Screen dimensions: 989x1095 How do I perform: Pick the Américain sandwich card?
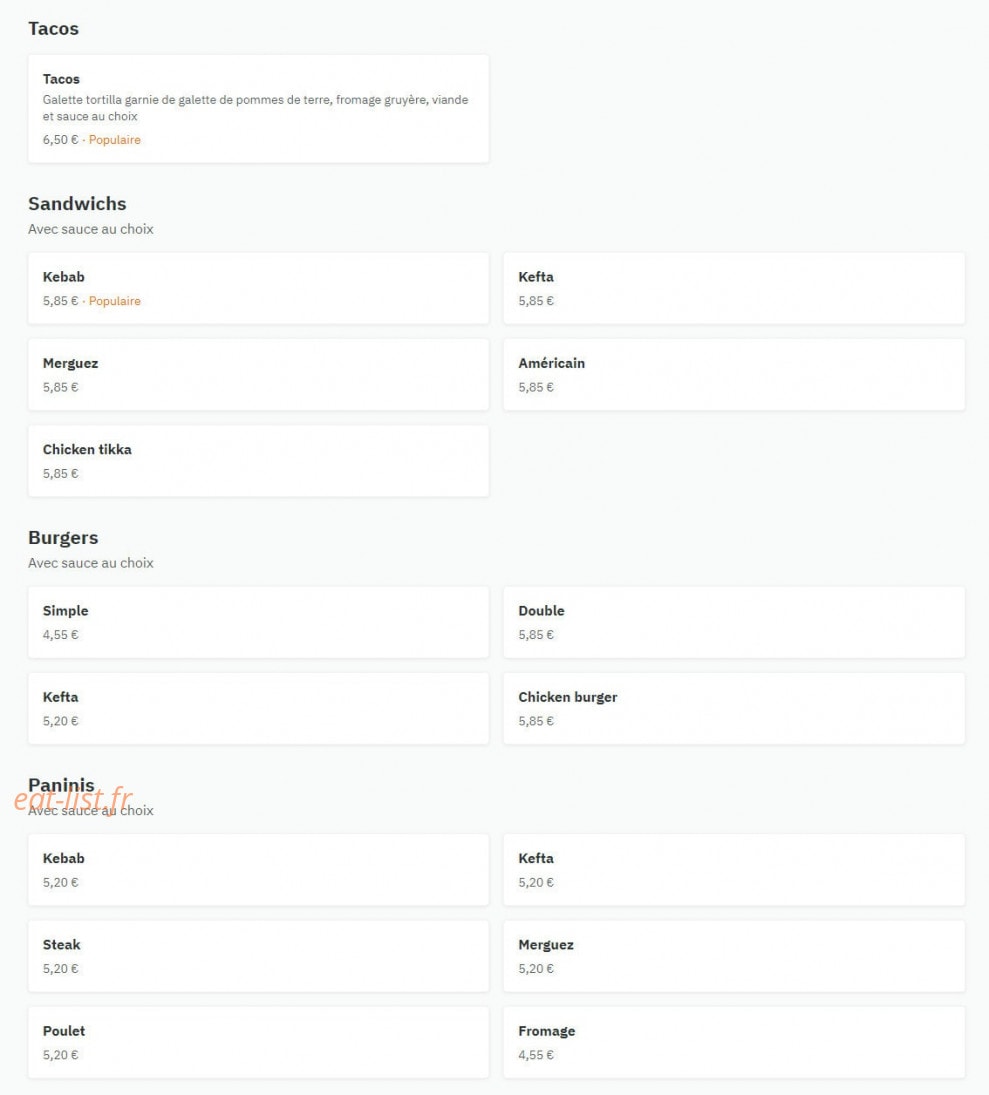pos(734,375)
